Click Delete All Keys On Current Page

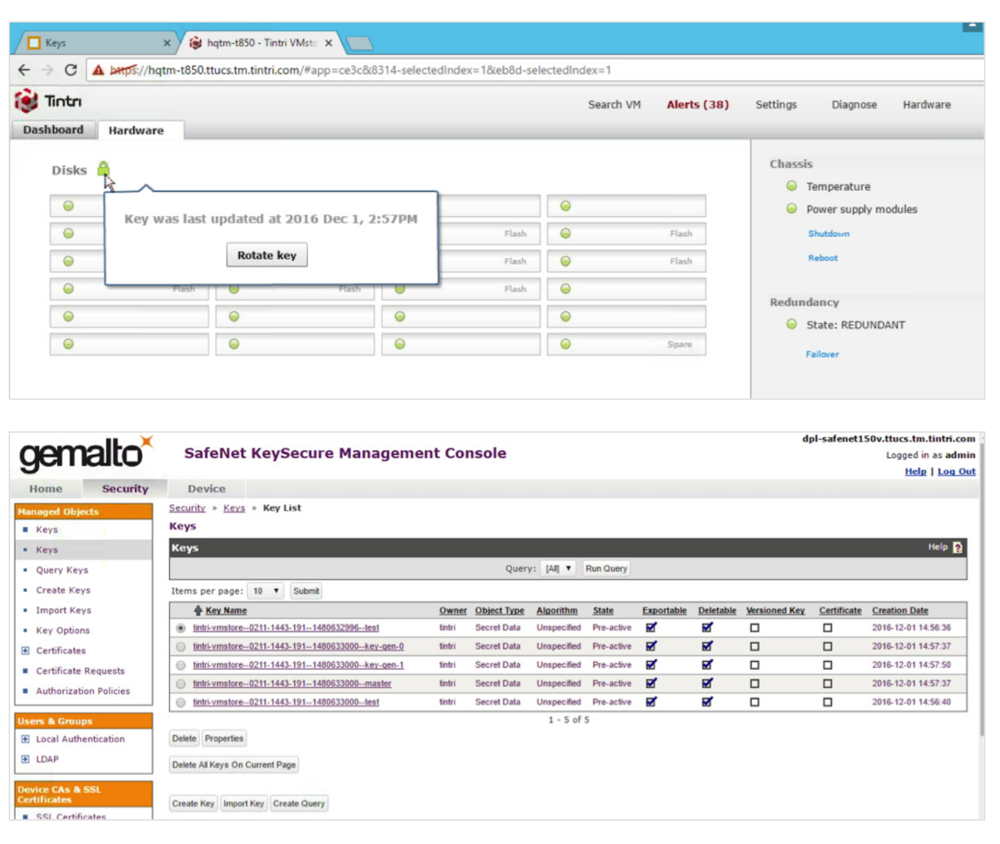coord(234,765)
